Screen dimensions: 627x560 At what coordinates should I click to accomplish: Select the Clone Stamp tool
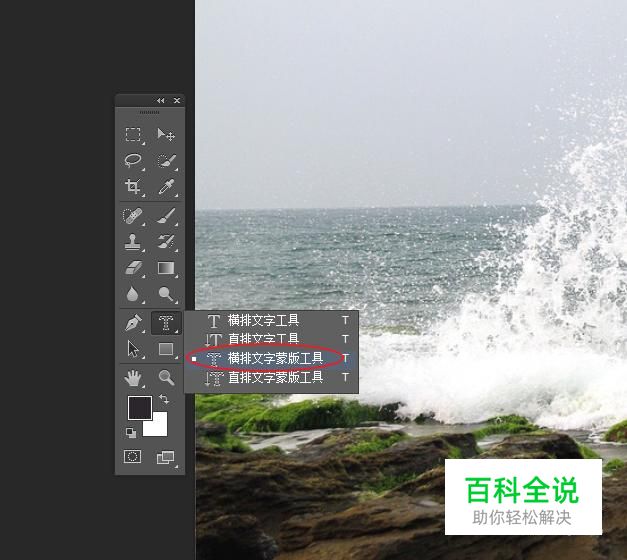coord(133,242)
